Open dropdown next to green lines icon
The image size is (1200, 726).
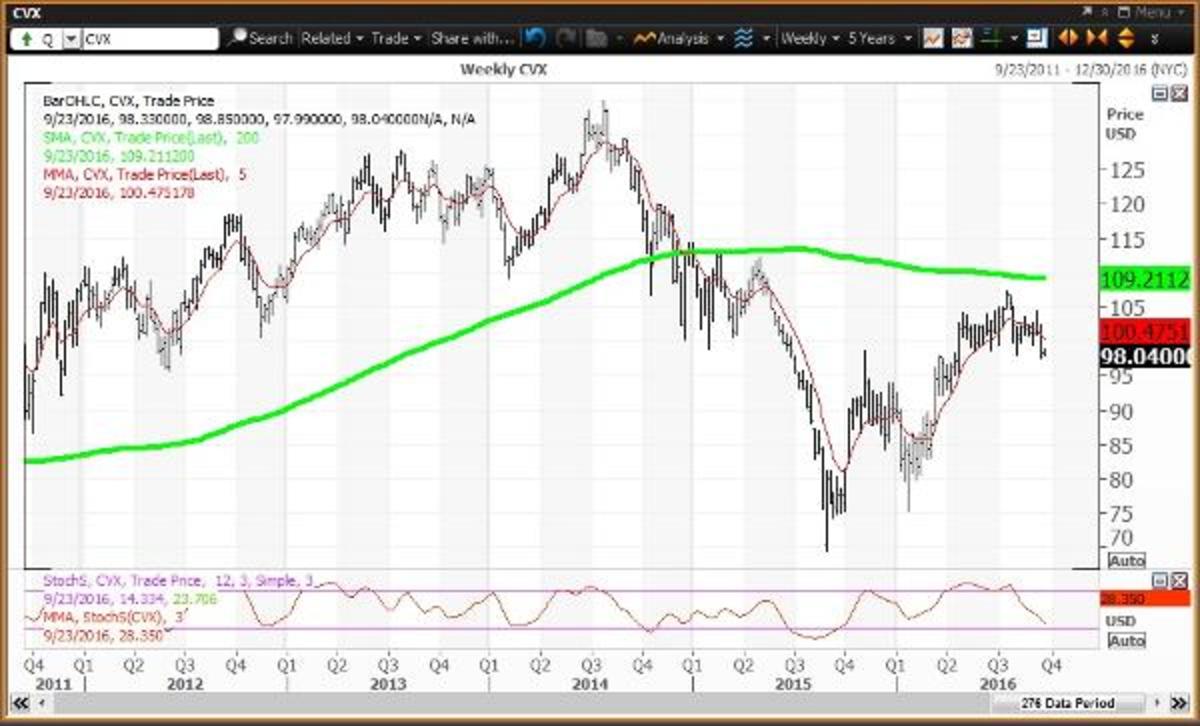pos(1014,38)
